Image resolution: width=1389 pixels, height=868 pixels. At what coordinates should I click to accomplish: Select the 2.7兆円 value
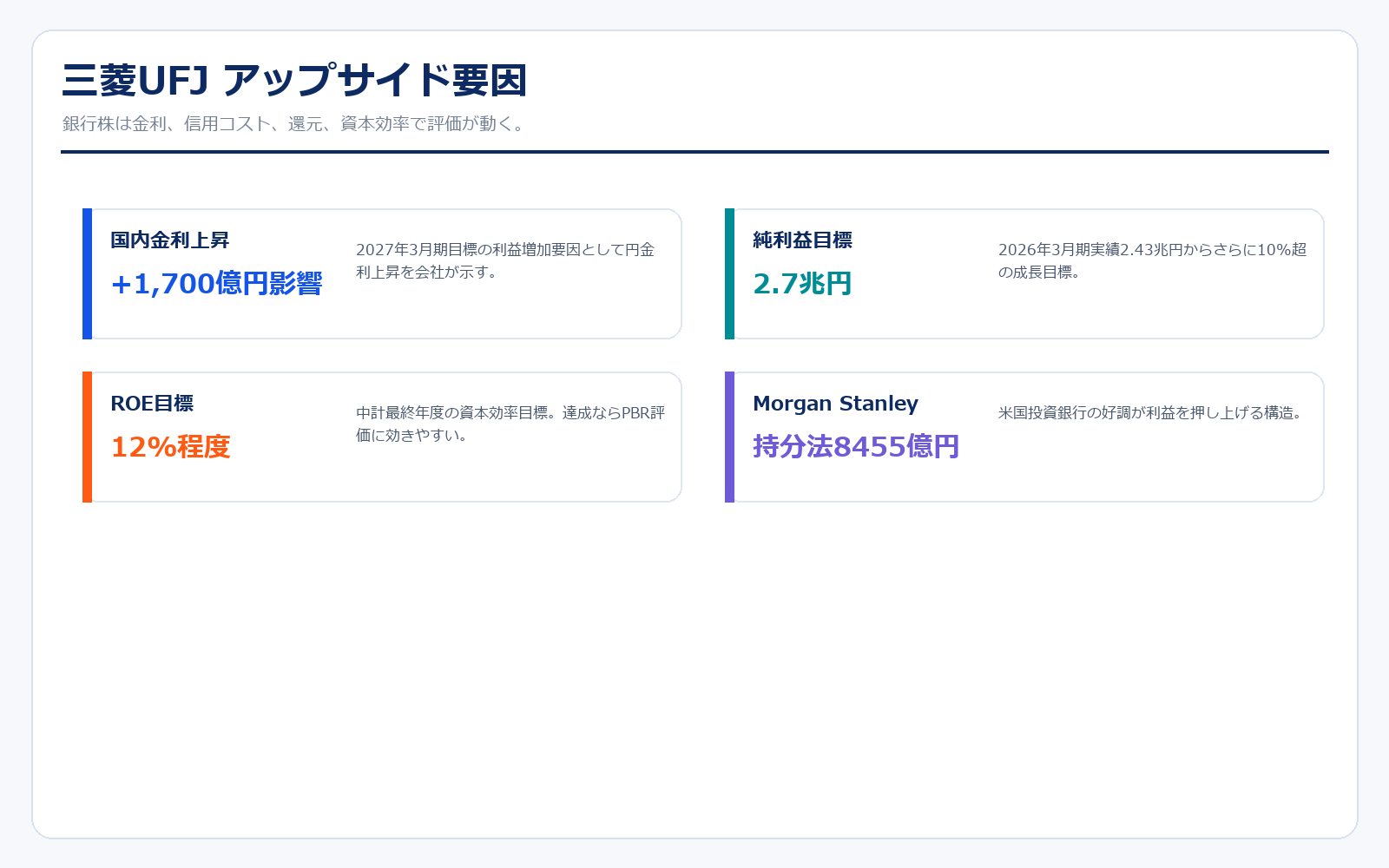(802, 284)
